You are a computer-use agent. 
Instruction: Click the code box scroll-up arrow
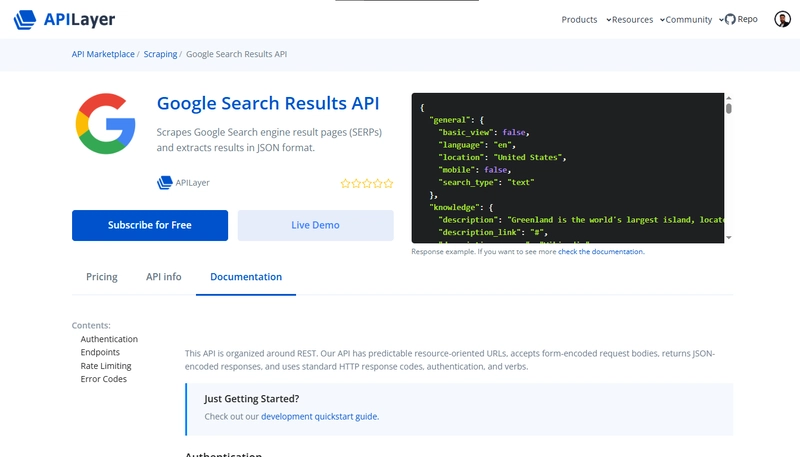tap(729, 98)
